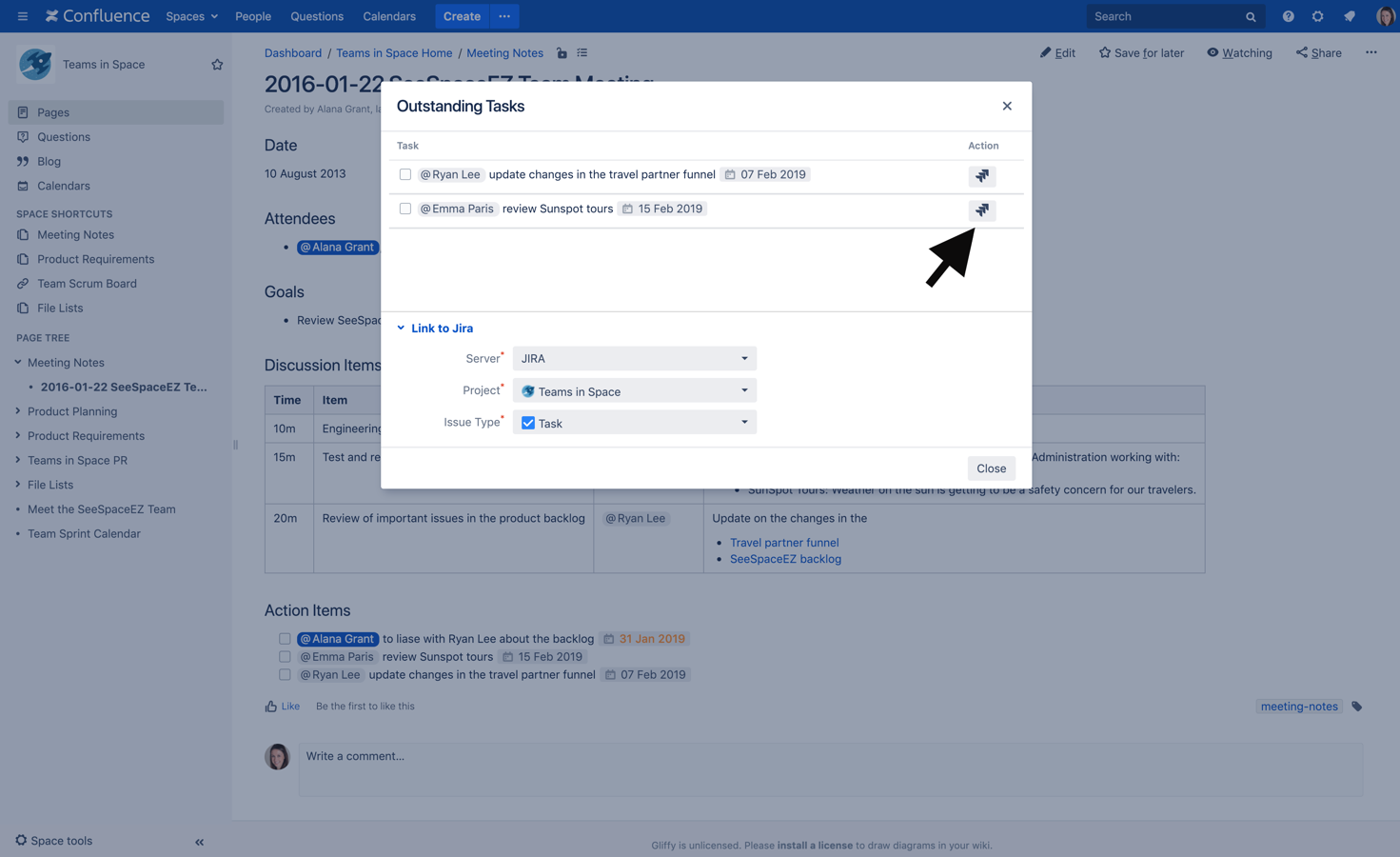Click the labels tag icon
Viewport: 1400px width, 857px height.
click(1357, 707)
